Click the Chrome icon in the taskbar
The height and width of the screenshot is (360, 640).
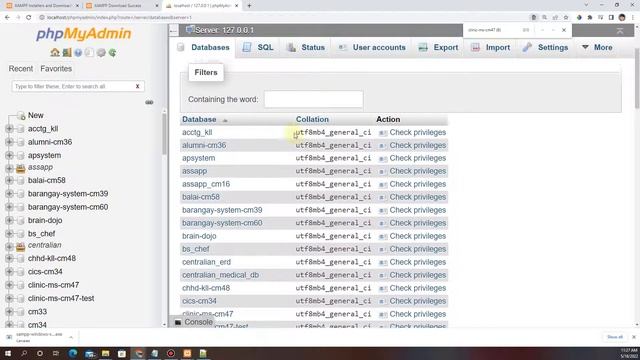pyautogui.click(x=138, y=353)
